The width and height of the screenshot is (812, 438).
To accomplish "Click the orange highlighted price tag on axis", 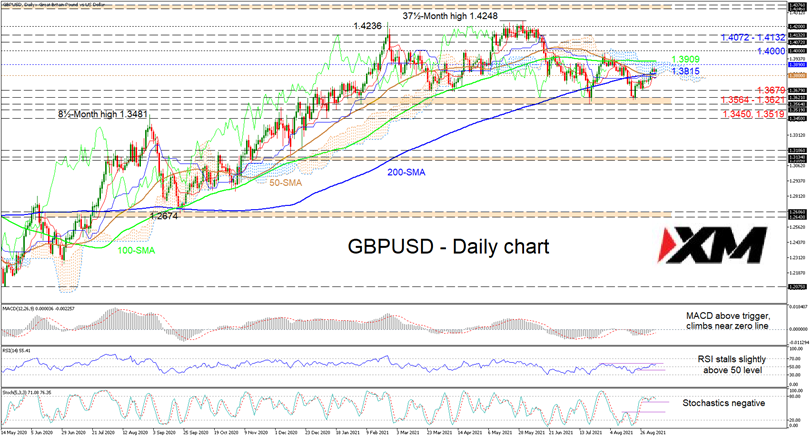I will tap(798, 76).
